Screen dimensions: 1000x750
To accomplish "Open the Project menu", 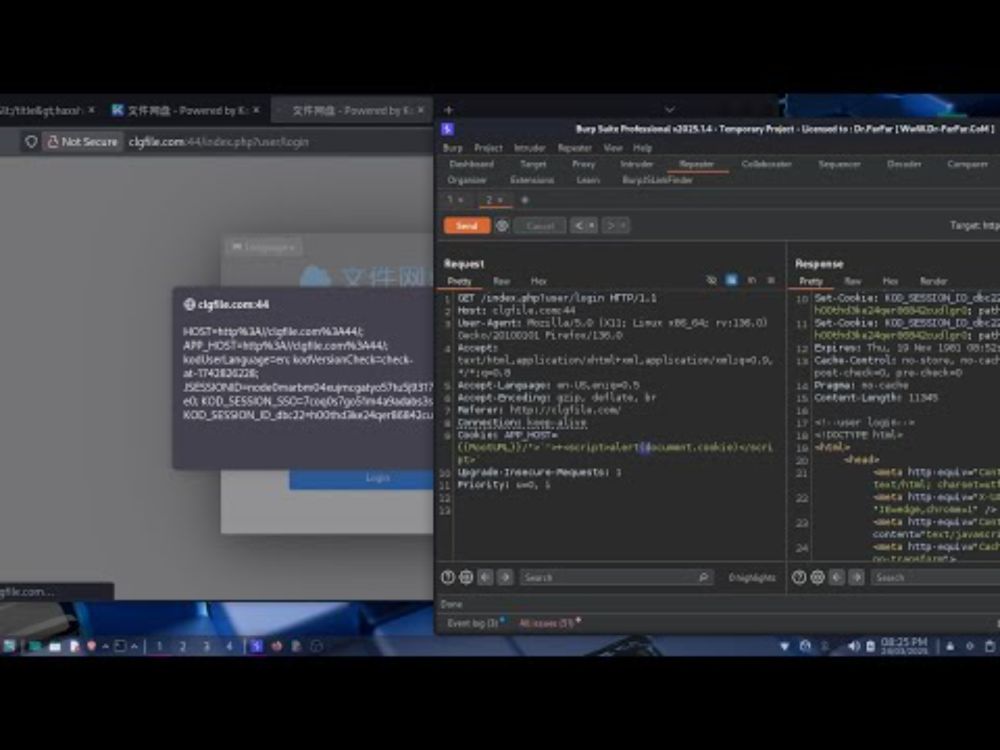I will [488, 148].
